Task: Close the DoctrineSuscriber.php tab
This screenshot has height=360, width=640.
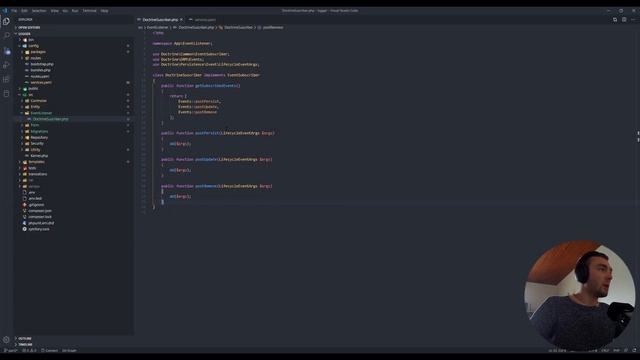Action: pos(182,20)
